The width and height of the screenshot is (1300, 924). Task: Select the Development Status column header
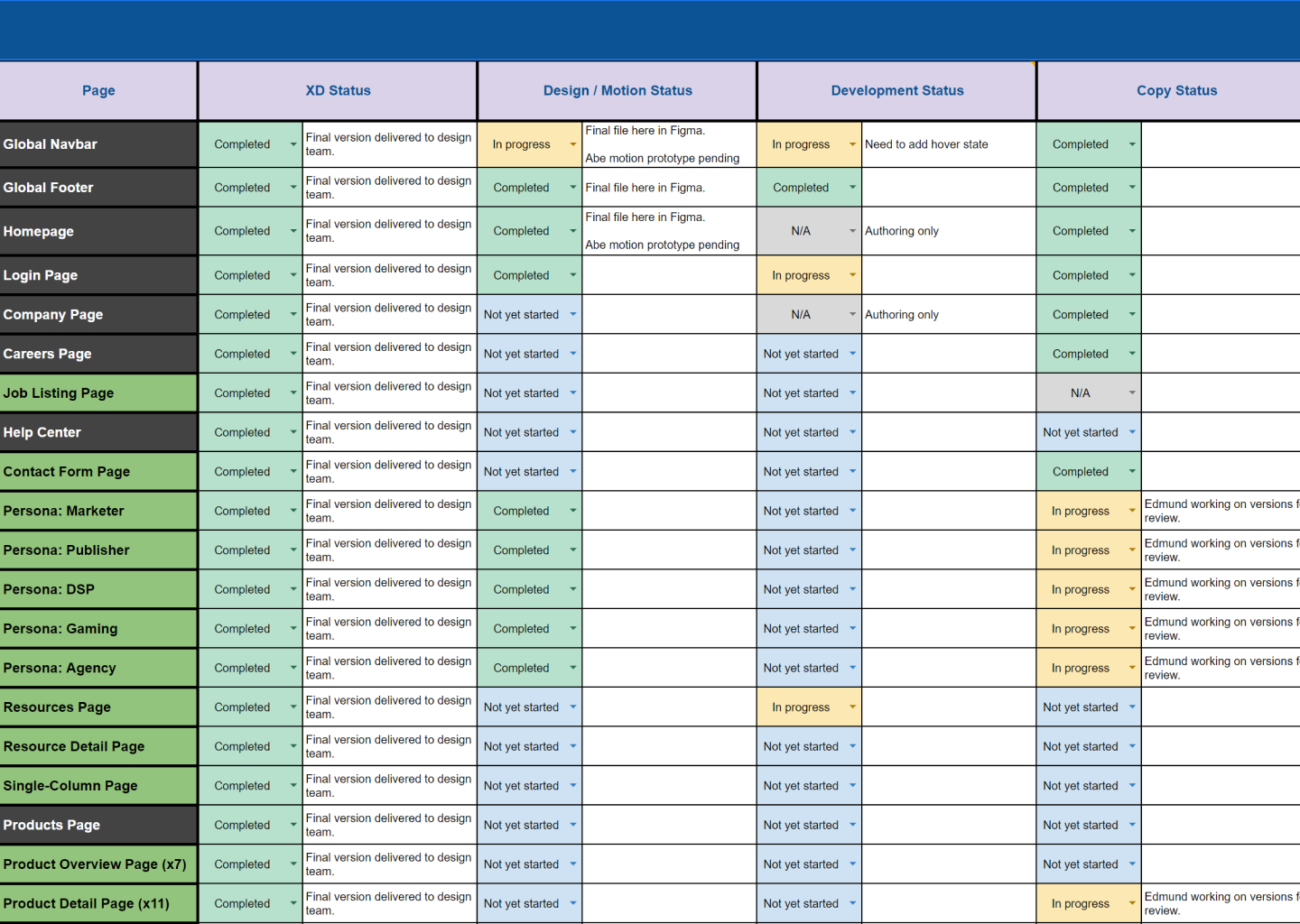897,90
